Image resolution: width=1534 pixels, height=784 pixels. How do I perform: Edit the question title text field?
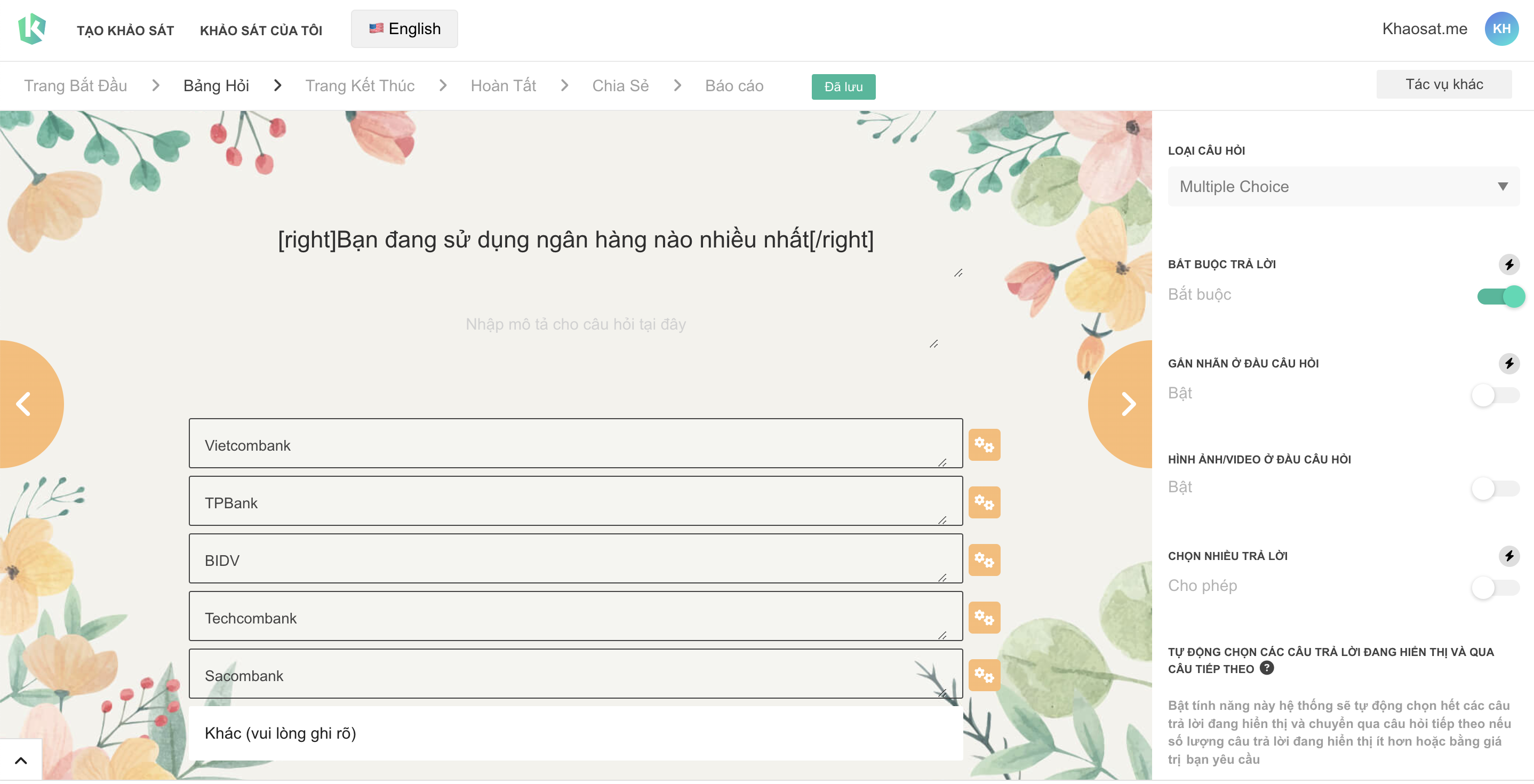click(576, 240)
